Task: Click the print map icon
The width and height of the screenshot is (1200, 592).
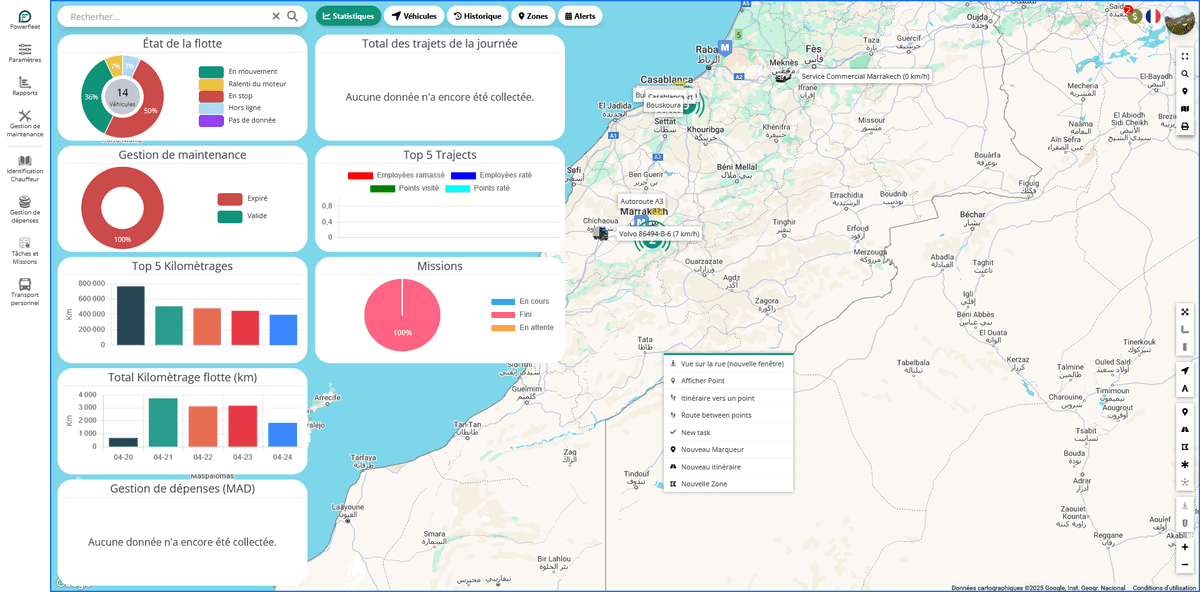Action: tap(1184, 126)
